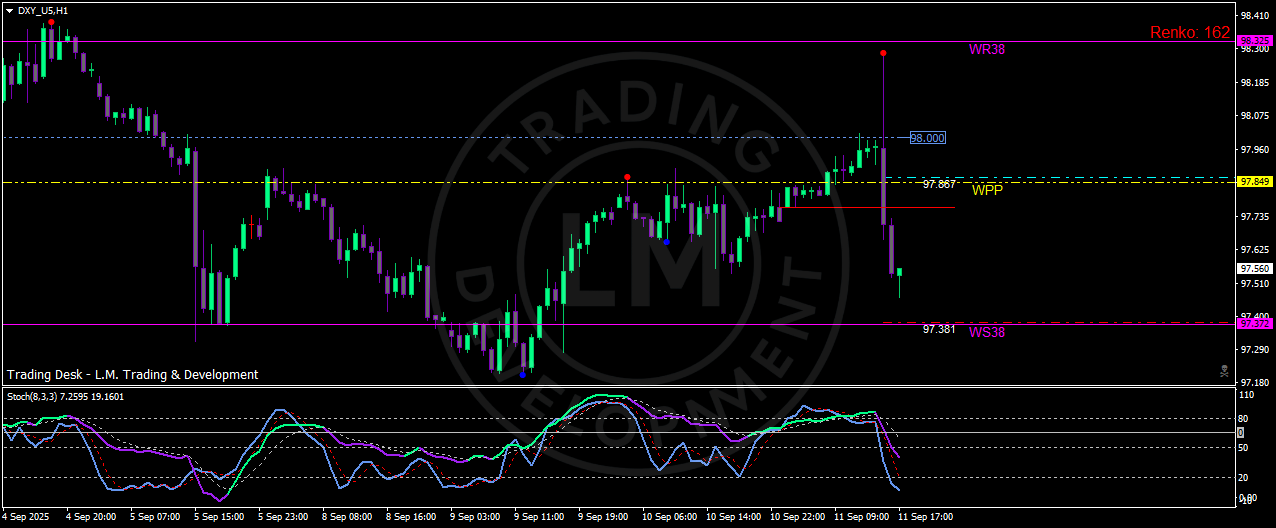The height and width of the screenshot is (528, 1276).
Task: Click the magenta 97.372 price tag
Action: point(1254,324)
